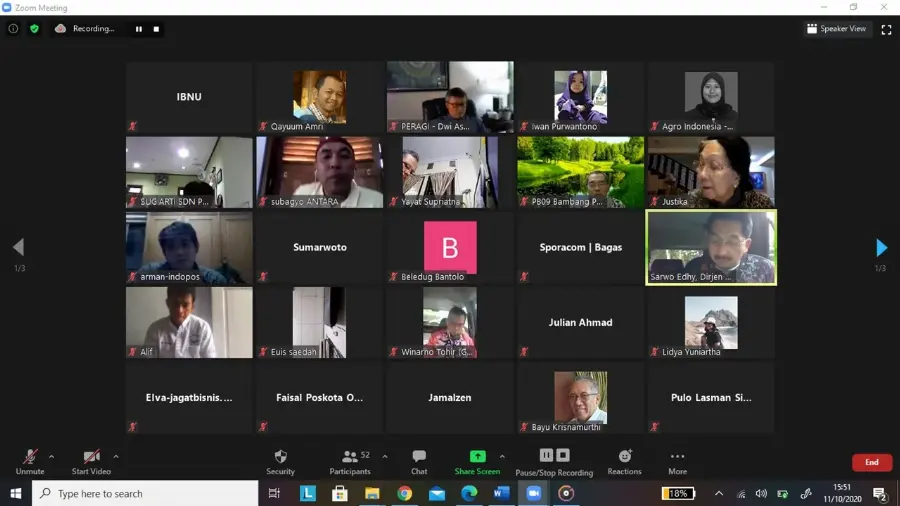Switch to Speaker View
Image resolution: width=900 pixels, height=506 pixels.
click(x=836, y=29)
